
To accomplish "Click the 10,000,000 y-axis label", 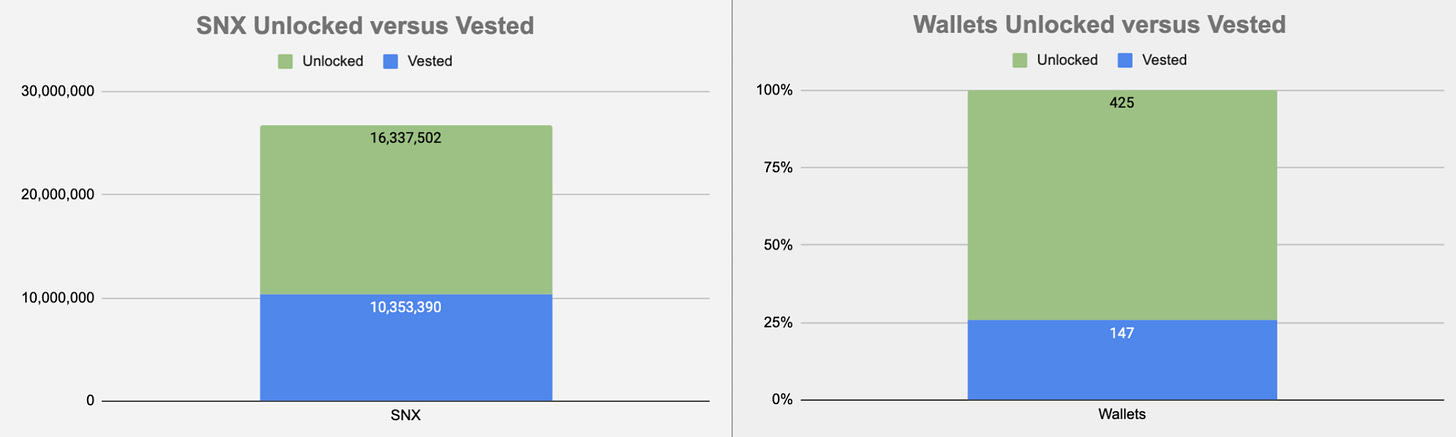I will point(58,298).
